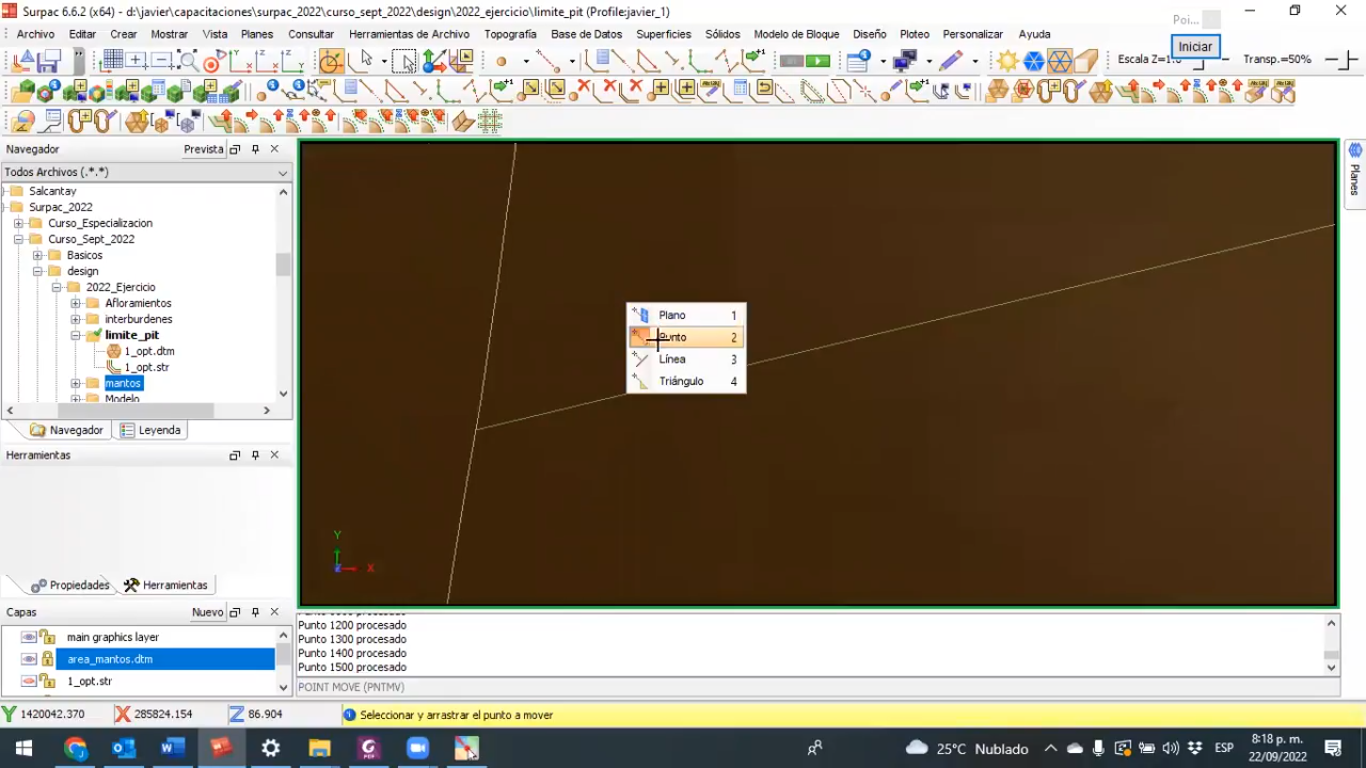Toggle lock on 1_opt.str layer
Screen dimensions: 1366x768
(47, 681)
